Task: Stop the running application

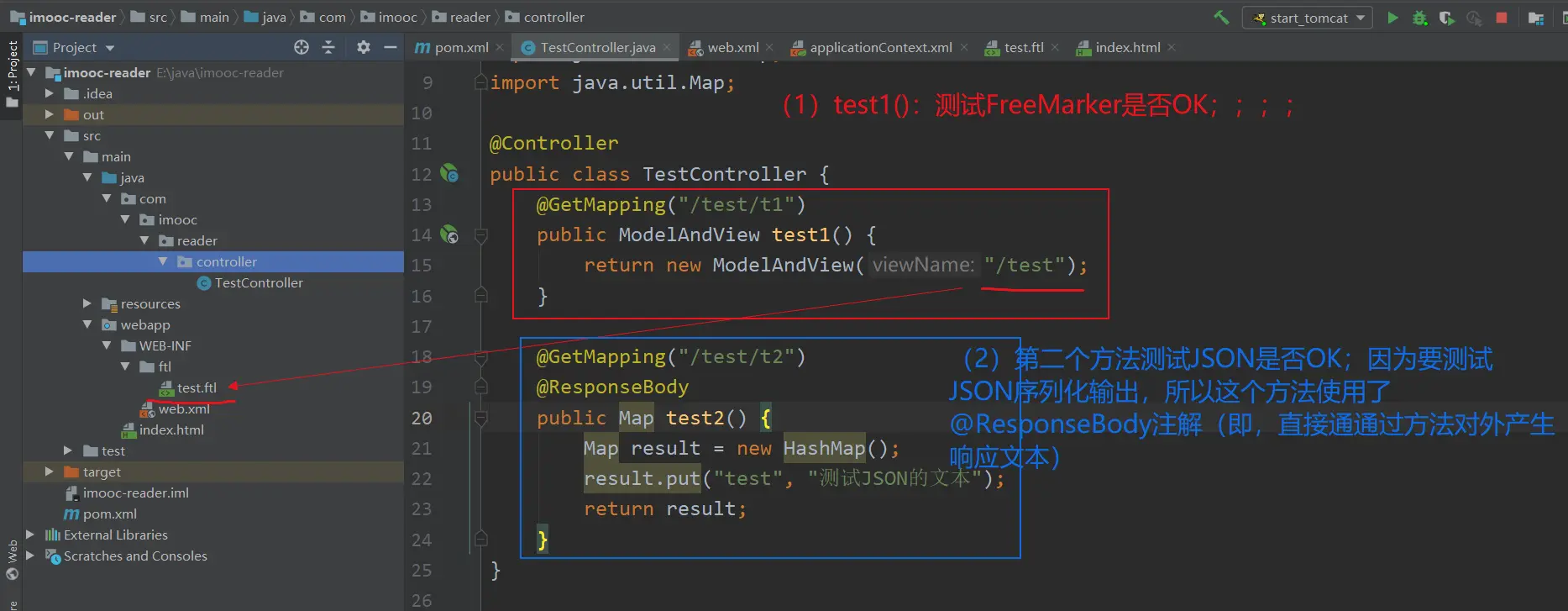Action: click(1502, 18)
